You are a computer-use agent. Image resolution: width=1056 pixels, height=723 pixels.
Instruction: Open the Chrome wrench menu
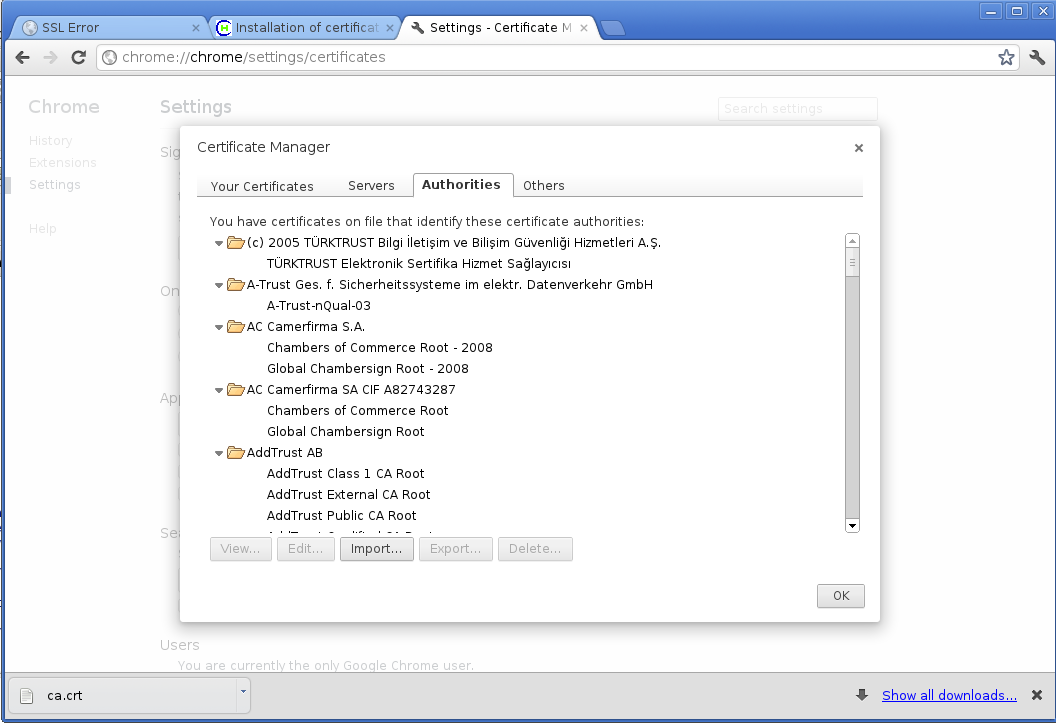pyautogui.click(x=1037, y=57)
